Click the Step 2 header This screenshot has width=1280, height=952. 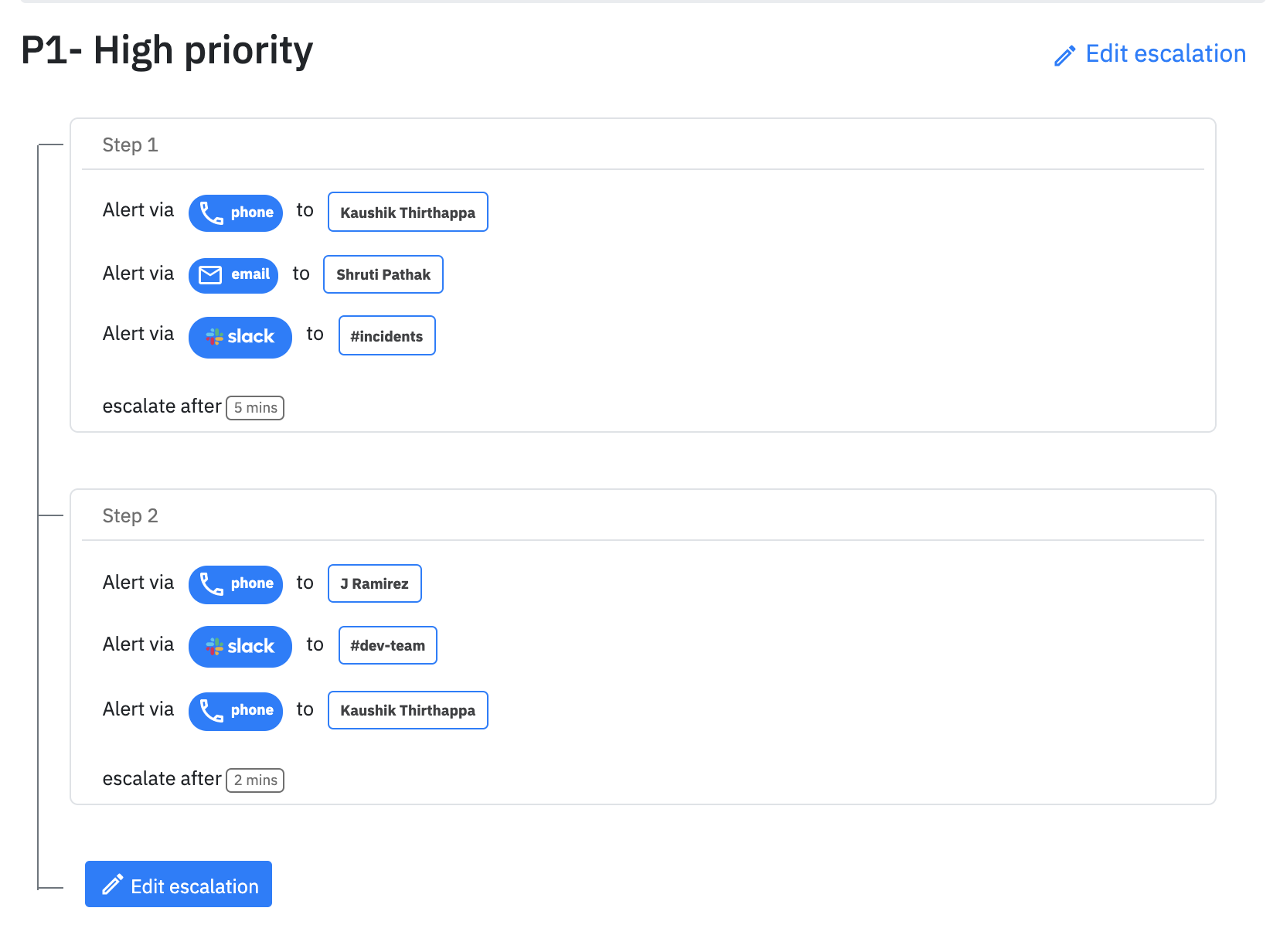(131, 516)
